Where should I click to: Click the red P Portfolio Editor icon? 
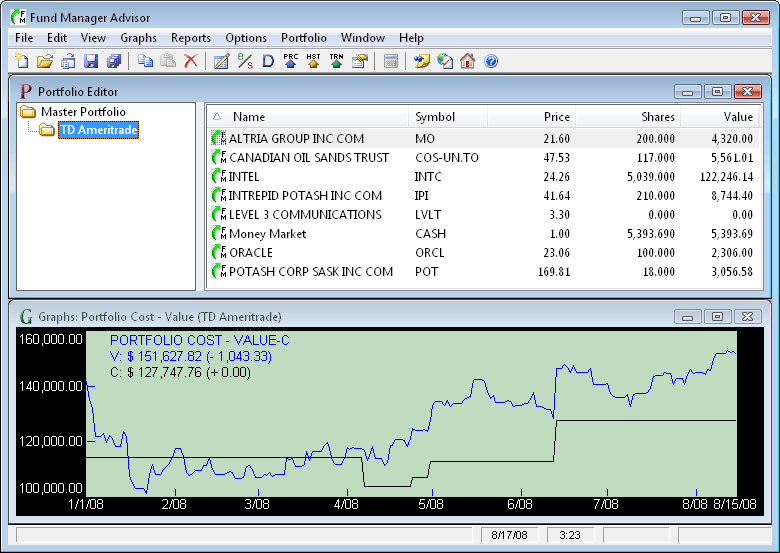coord(25,92)
